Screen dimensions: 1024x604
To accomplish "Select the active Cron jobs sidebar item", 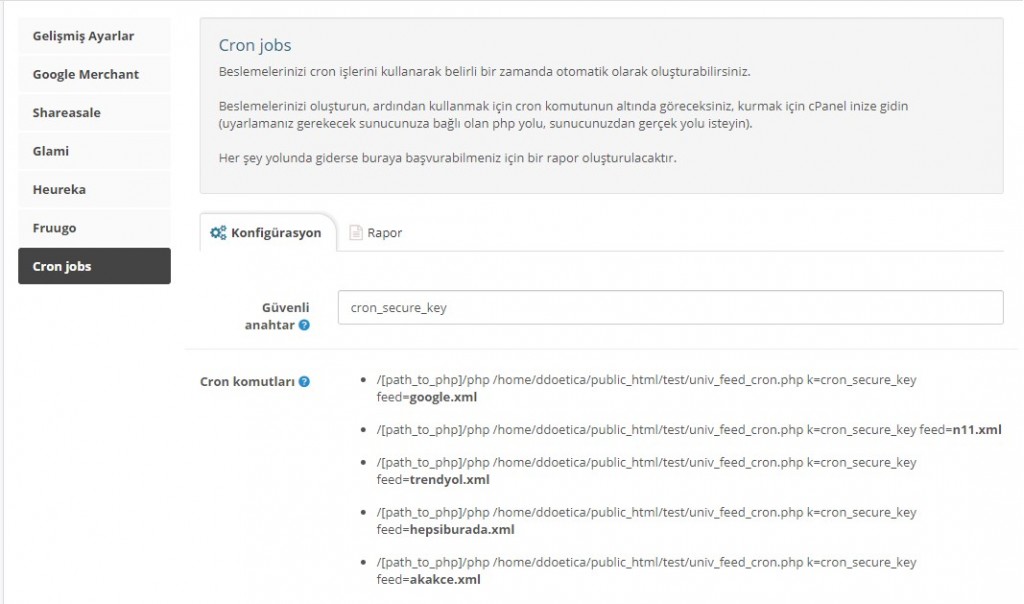I will coord(94,266).
